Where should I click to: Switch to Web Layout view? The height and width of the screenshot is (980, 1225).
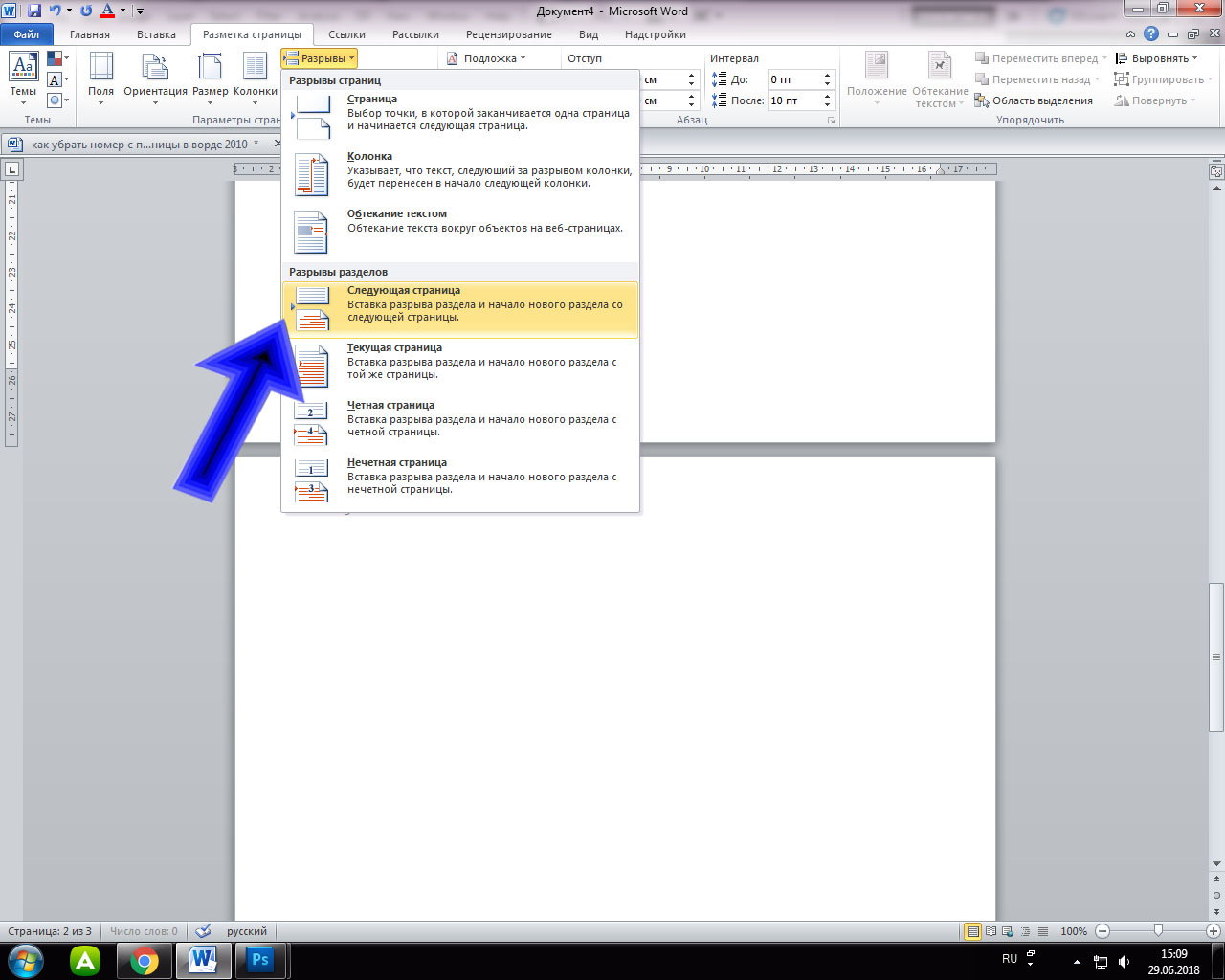click(1008, 931)
